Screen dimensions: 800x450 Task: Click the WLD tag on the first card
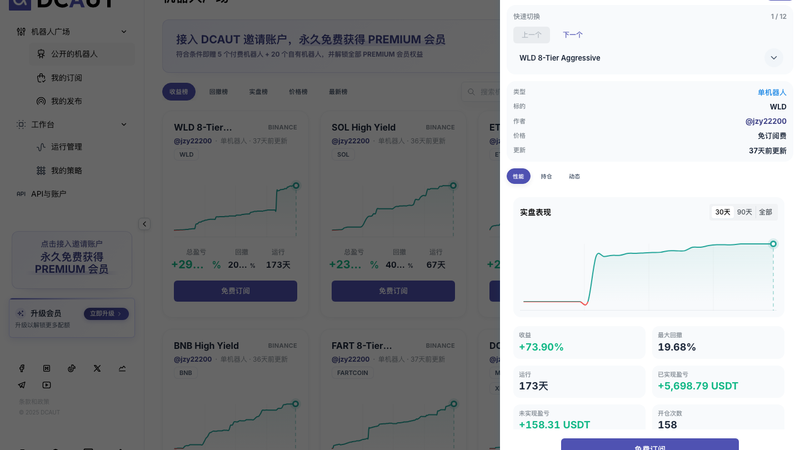point(186,155)
